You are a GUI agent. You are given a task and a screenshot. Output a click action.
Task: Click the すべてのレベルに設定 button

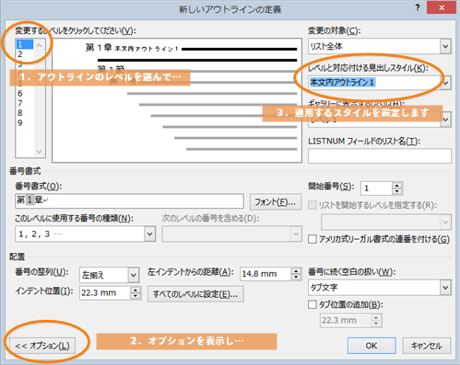pyautogui.click(x=195, y=294)
